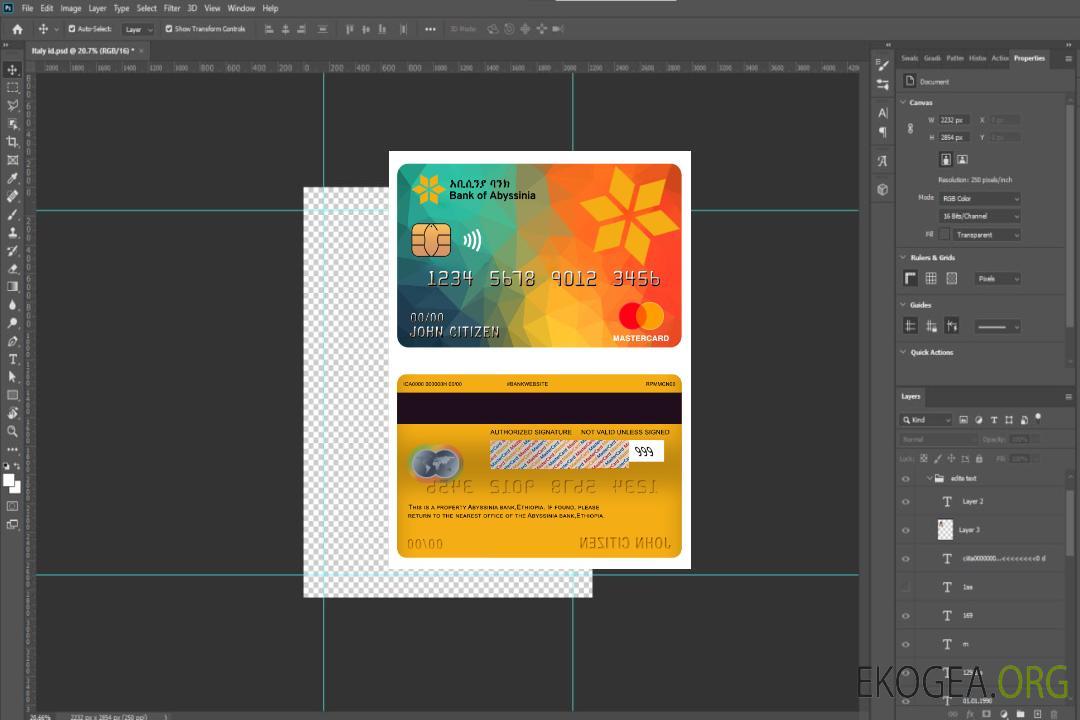Toggle Show Transform Controls checkbox

click(x=169, y=29)
